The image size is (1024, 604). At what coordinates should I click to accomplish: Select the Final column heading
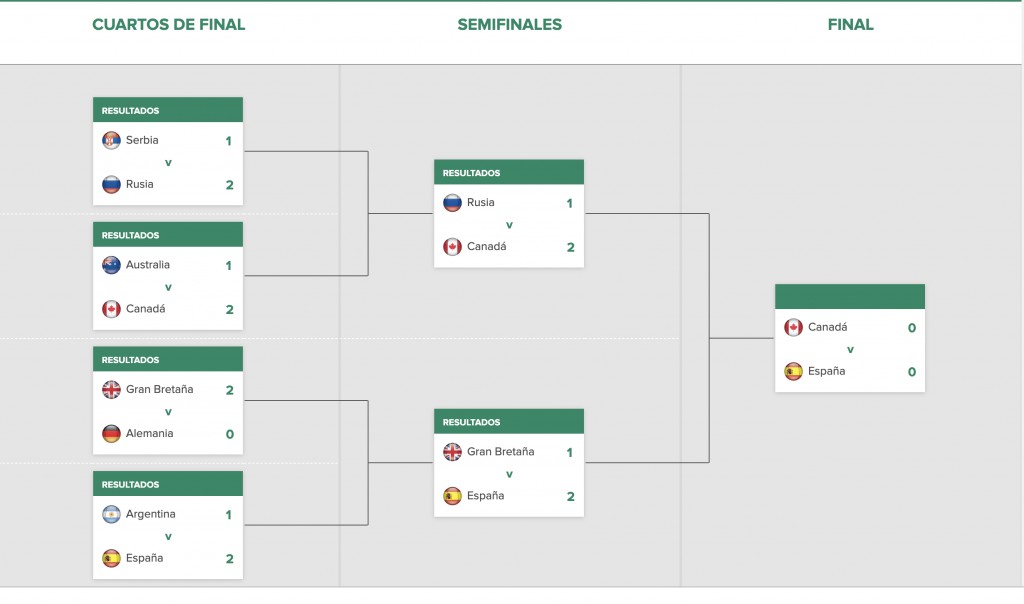tap(850, 25)
